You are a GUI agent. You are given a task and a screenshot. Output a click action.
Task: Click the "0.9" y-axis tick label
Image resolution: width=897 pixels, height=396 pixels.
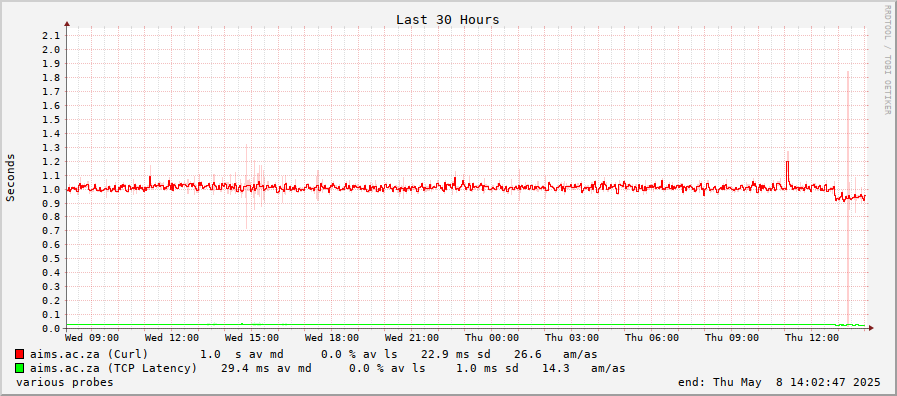[x=50, y=203]
